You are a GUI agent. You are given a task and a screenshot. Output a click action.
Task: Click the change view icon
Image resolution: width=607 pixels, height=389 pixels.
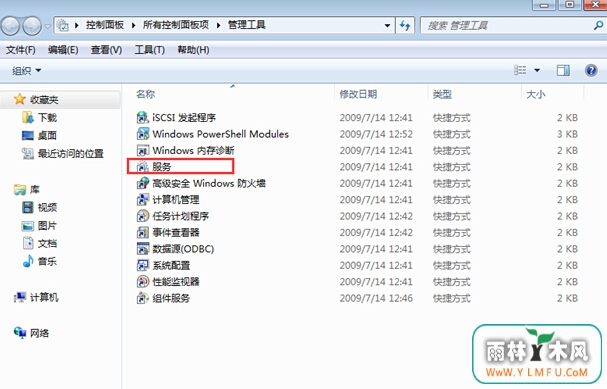[x=520, y=70]
